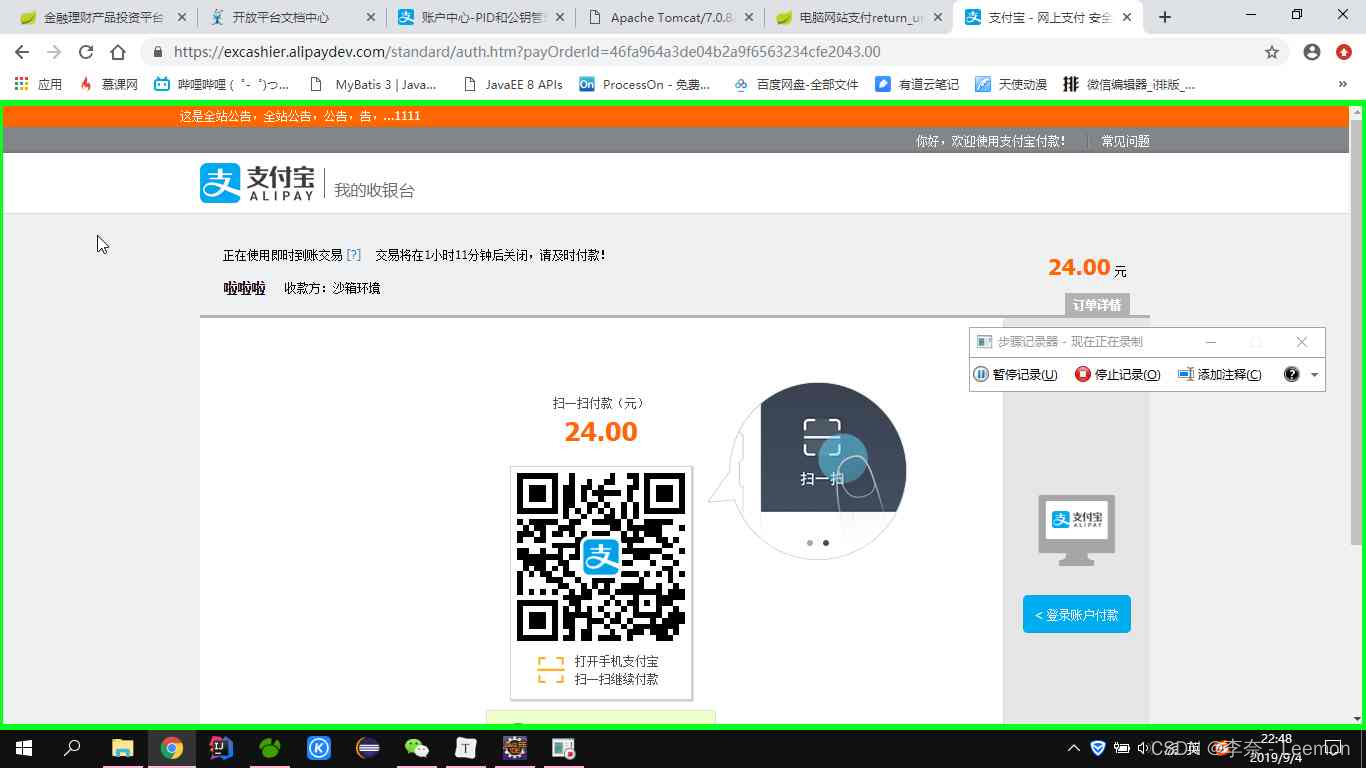
Task: Go back to the previous page
Action: (x=22, y=52)
